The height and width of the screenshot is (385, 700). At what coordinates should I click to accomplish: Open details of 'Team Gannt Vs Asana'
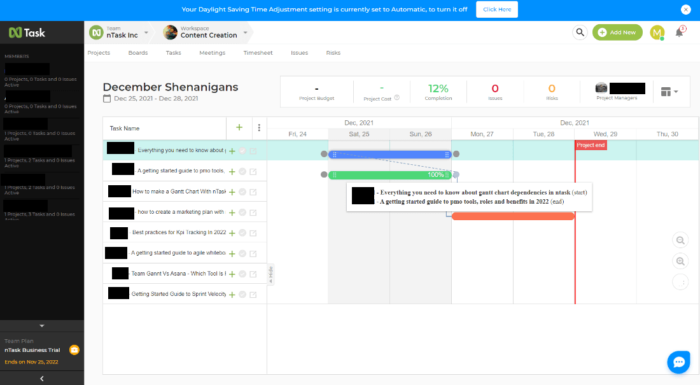click(253, 274)
